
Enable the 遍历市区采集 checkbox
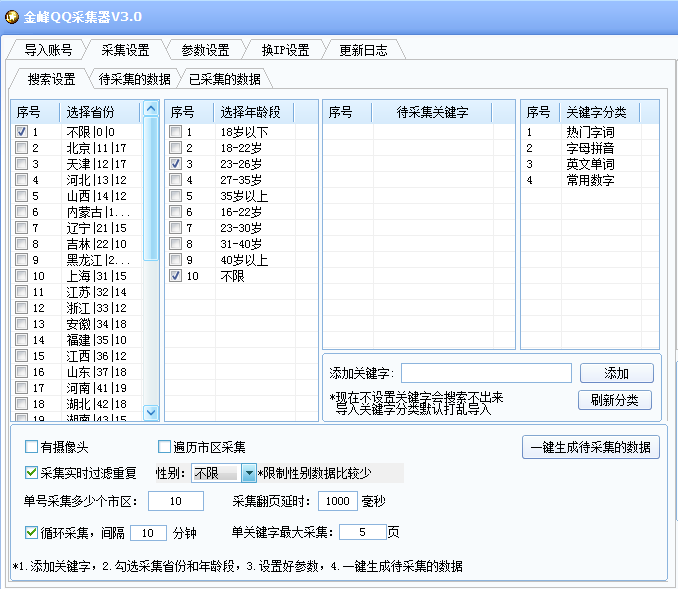coord(164,447)
